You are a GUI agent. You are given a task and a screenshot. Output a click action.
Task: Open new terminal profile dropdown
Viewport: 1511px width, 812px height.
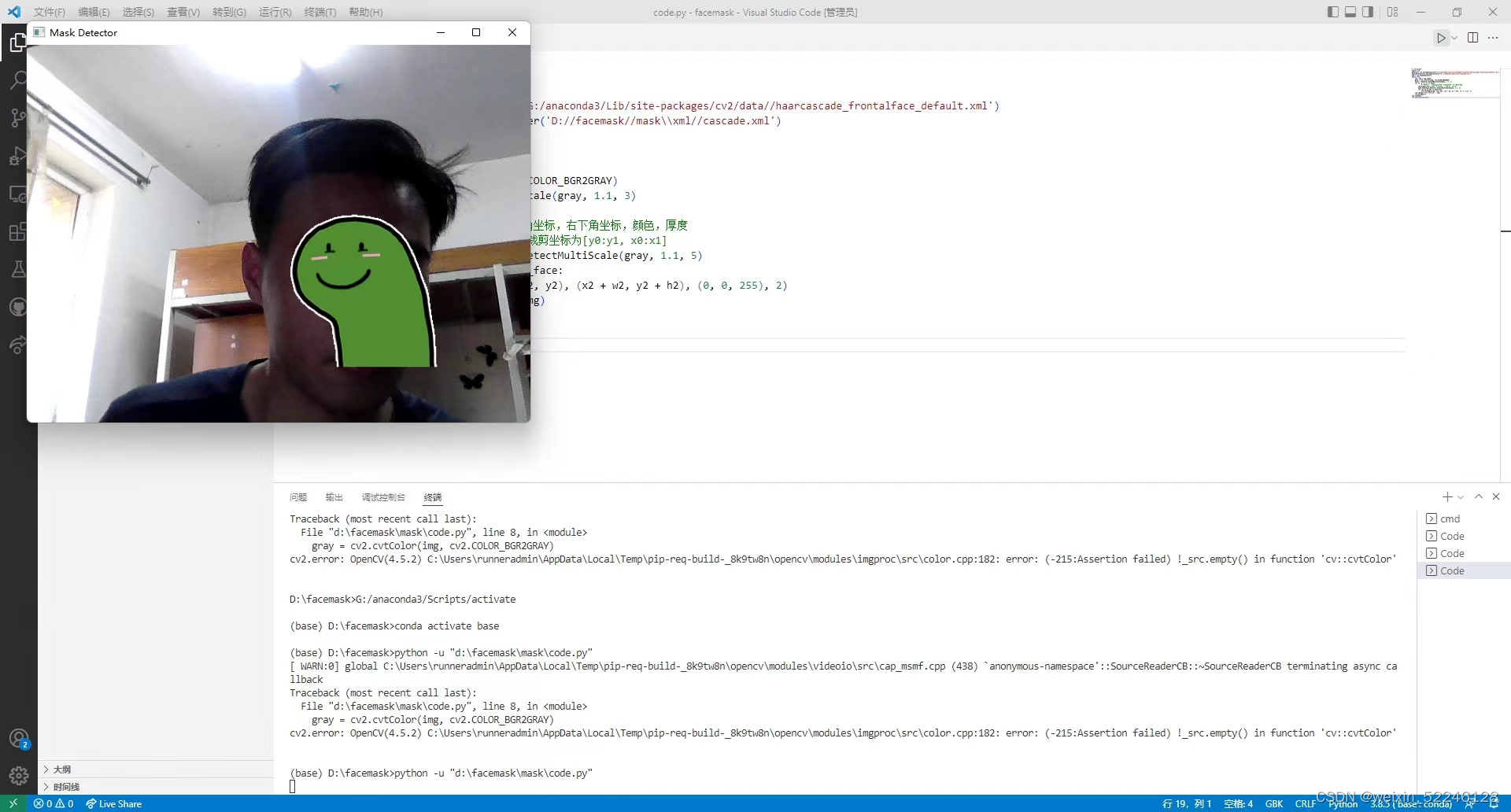tap(1461, 497)
